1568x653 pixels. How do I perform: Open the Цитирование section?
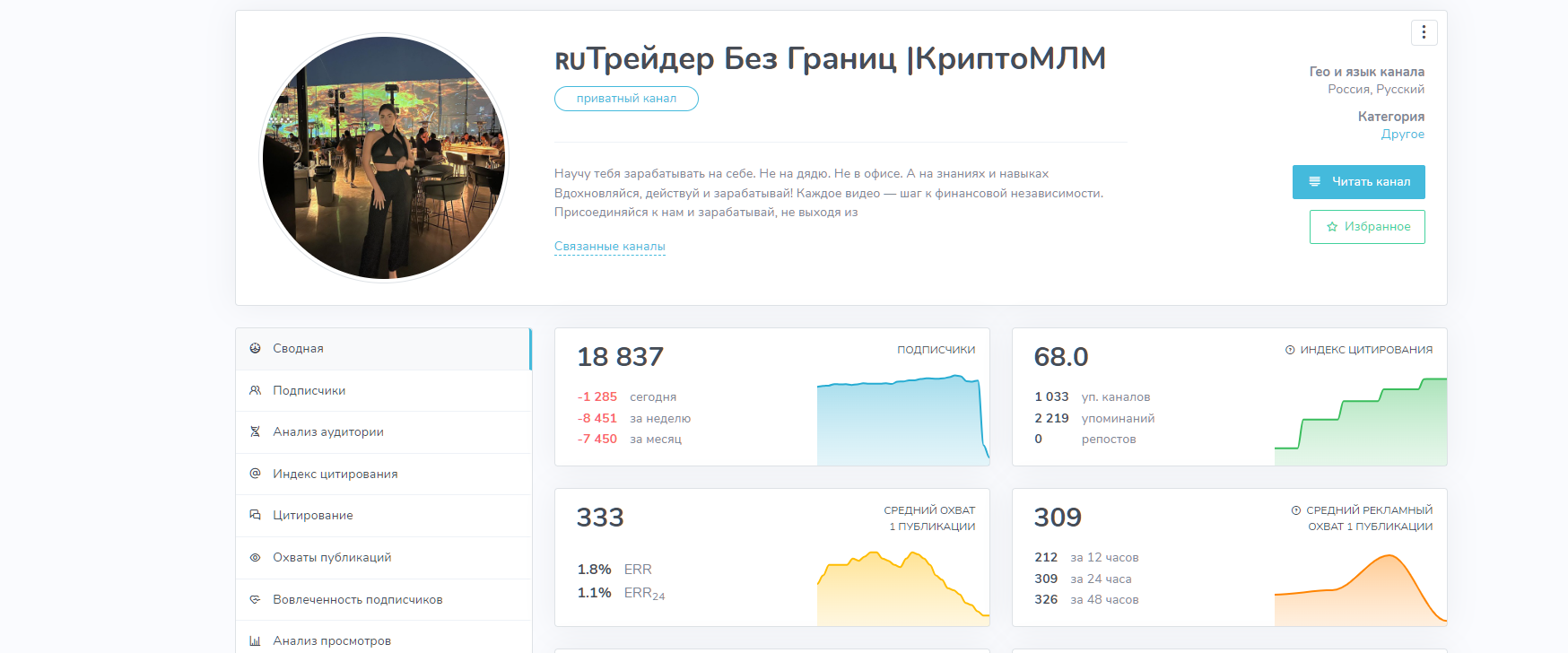(384, 516)
